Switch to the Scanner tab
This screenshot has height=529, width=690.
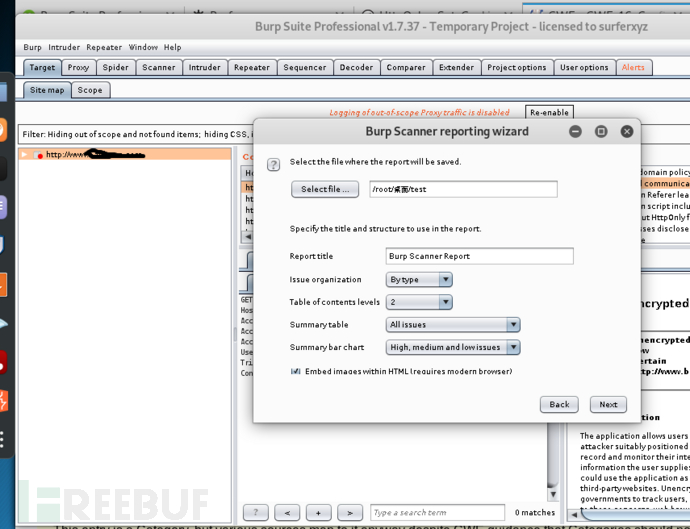coord(158,67)
